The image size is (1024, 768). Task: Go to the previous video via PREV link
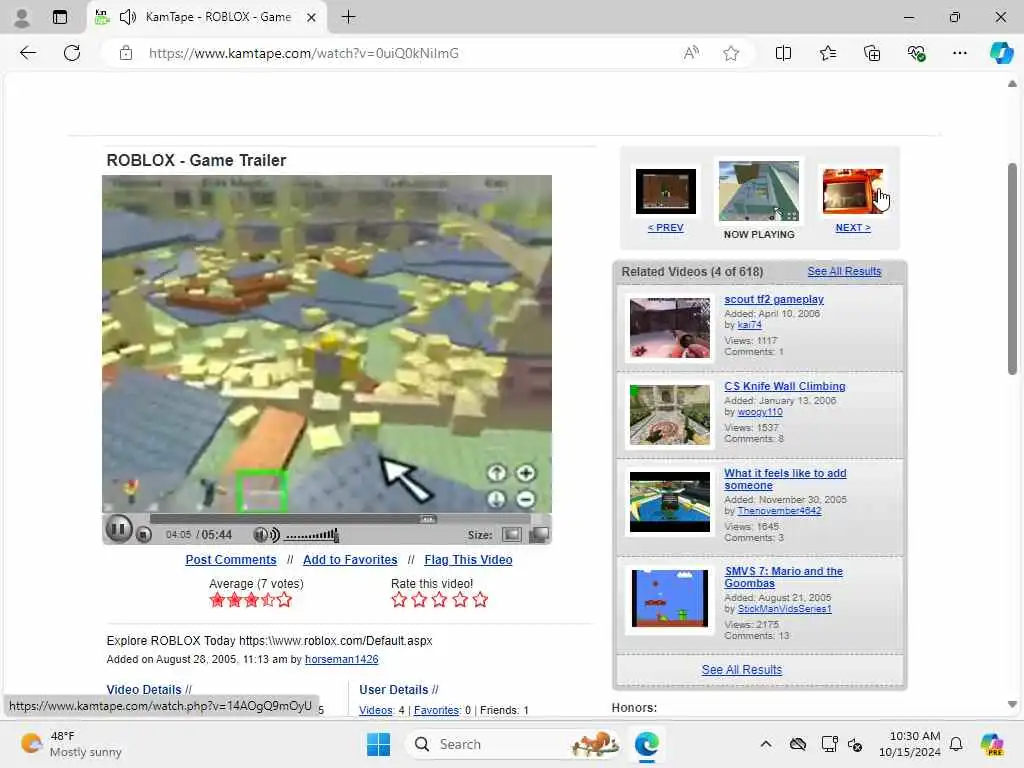point(665,227)
